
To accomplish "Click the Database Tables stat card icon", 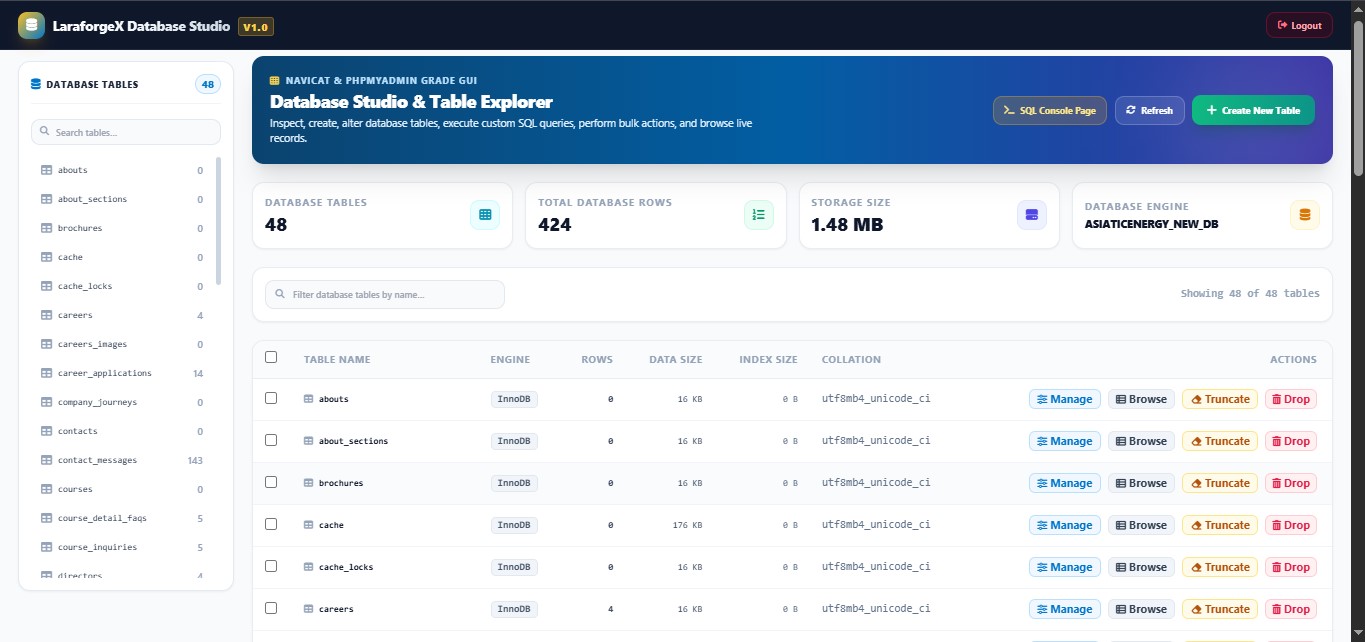I will pos(485,215).
